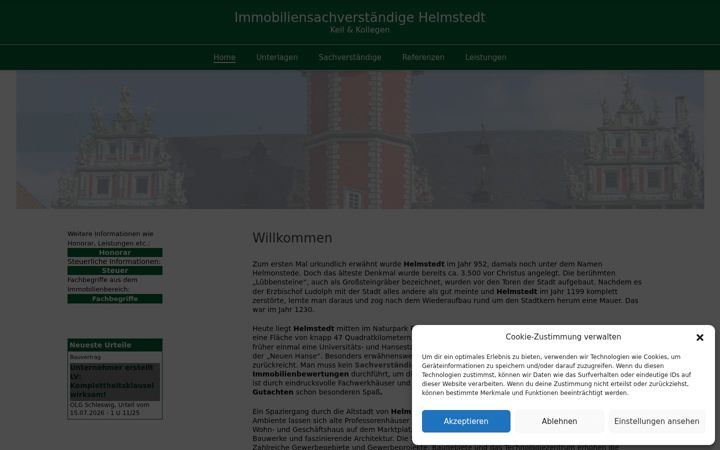720x450 pixels.
Task: Click the Helmstedt banner image
Action: pyautogui.click(x=360, y=140)
